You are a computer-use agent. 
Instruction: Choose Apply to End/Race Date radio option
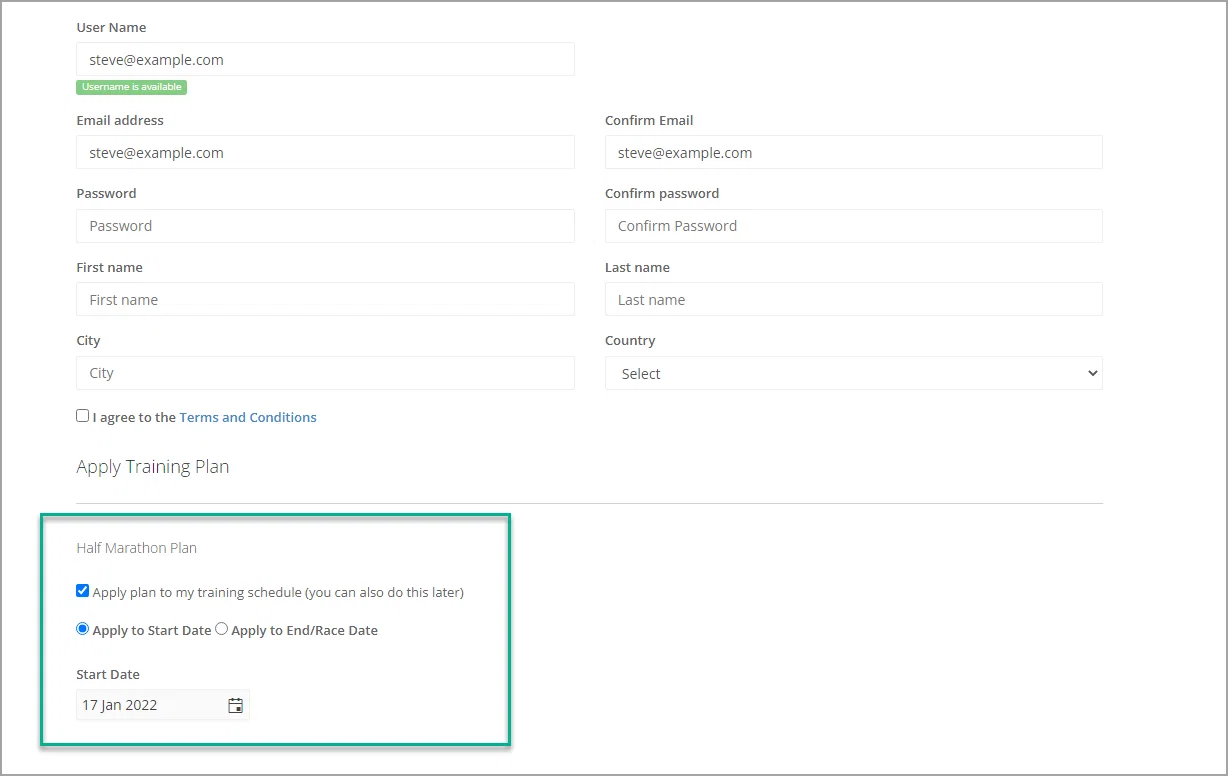(x=222, y=629)
